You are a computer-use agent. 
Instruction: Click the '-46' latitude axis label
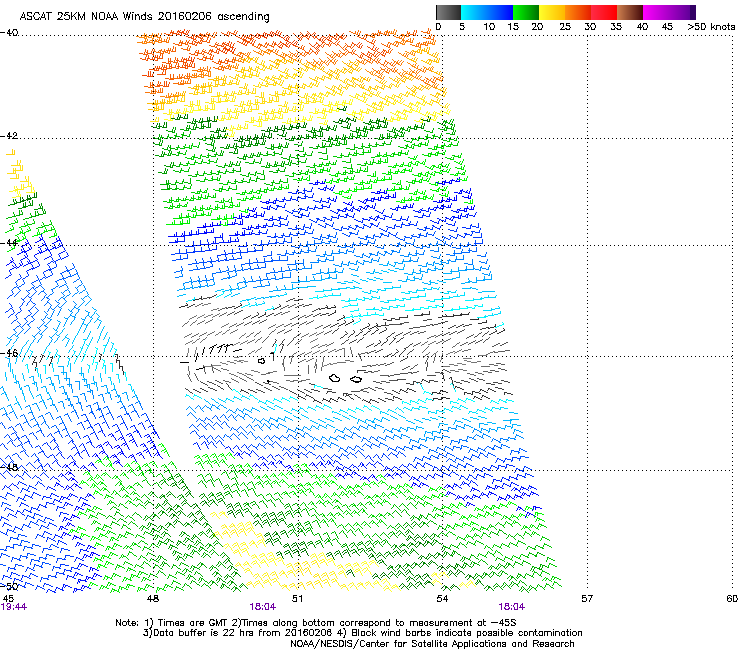tap(9, 353)
